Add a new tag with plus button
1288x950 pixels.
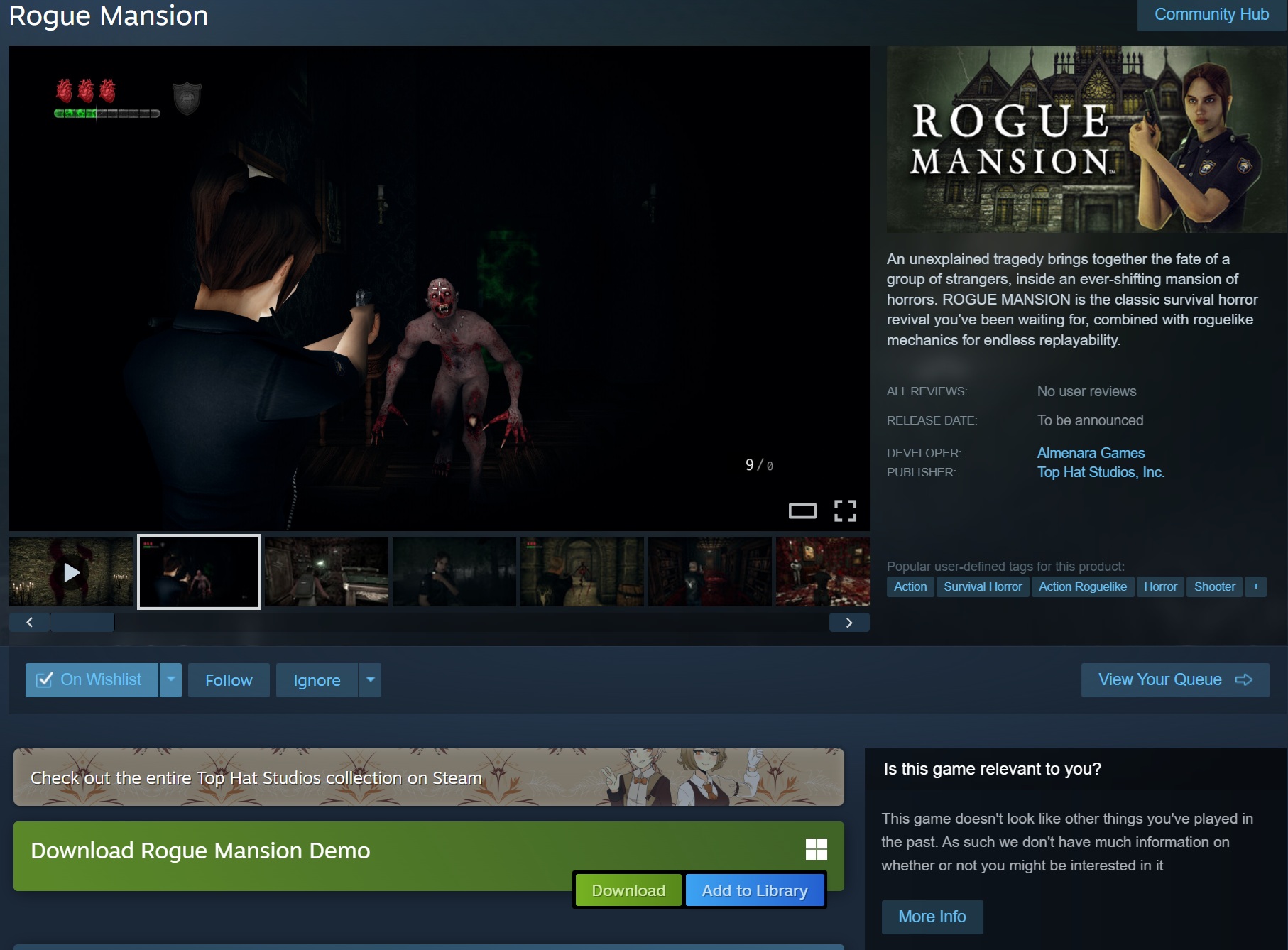1255,586
